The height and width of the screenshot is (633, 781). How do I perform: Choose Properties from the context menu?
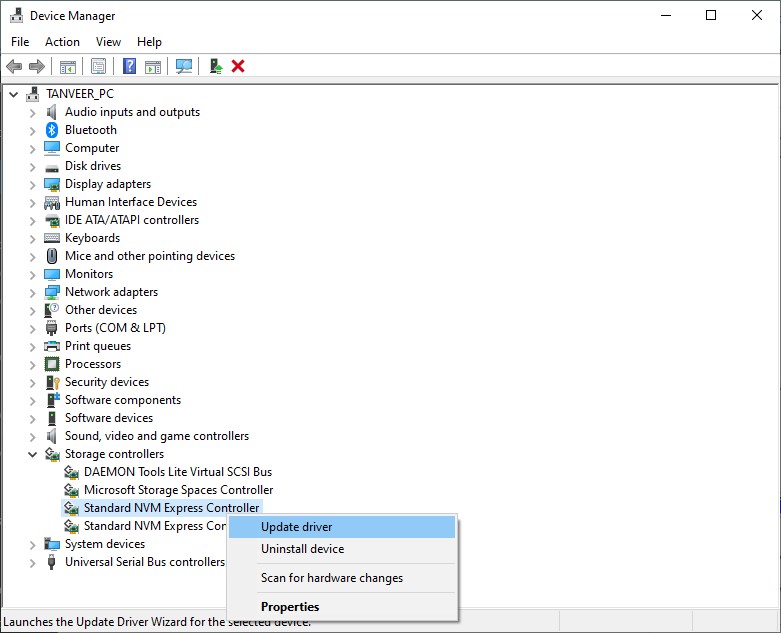342,607
